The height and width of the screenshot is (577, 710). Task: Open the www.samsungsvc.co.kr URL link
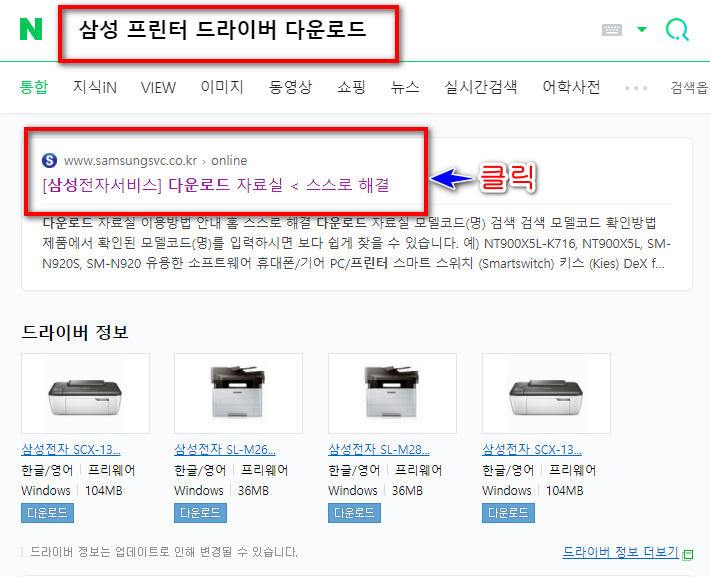(155, 160)
